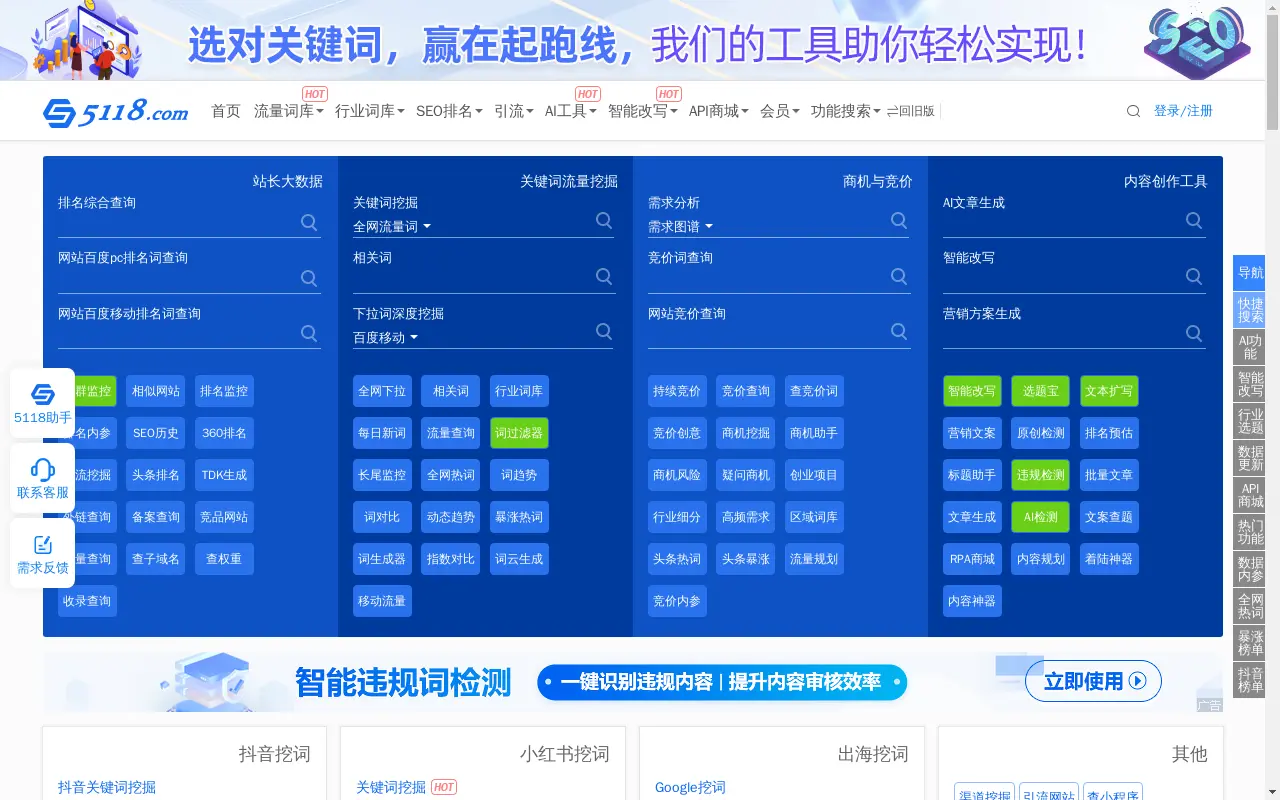Image resolution: width=1280 pixels, height=800 pixels.
Task: Click the 违规检测 button
Action: tap(1040, 475)
